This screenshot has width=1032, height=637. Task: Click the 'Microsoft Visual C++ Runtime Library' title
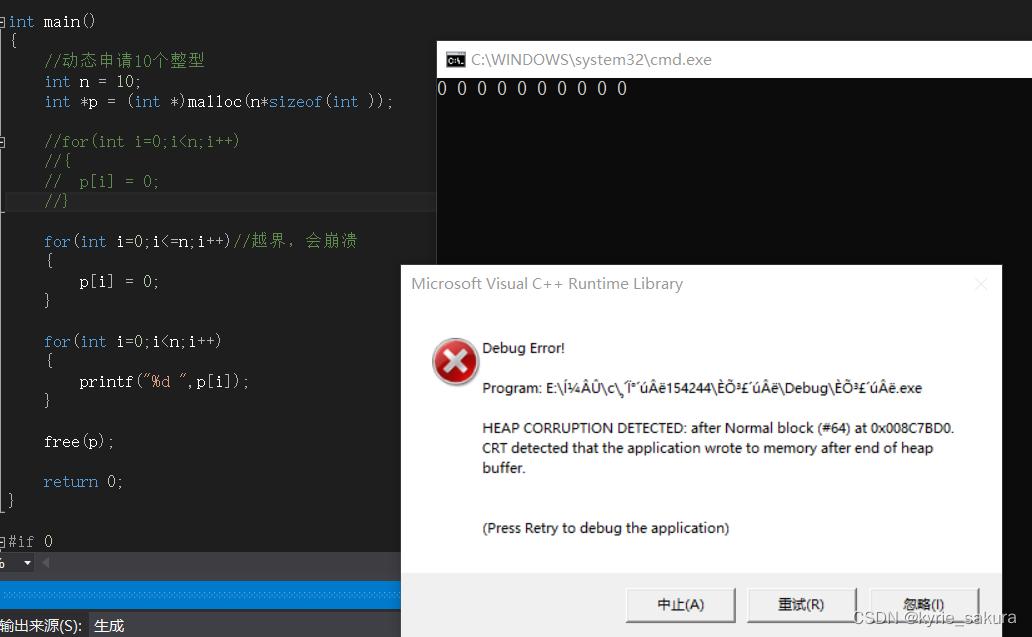coord(547,284)
